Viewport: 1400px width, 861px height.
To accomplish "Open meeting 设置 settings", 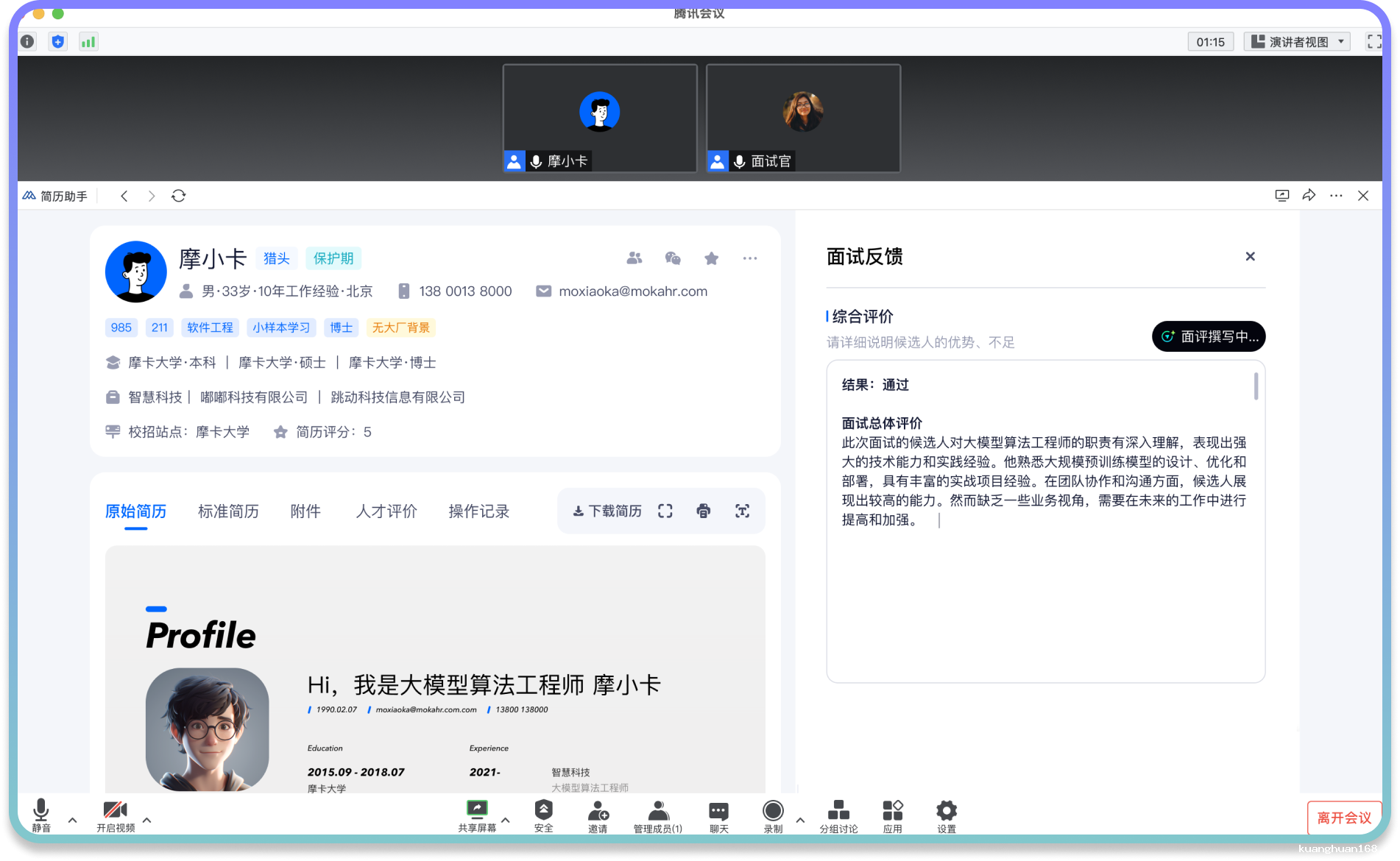I will pyautogui.click(x=947, y=815).
